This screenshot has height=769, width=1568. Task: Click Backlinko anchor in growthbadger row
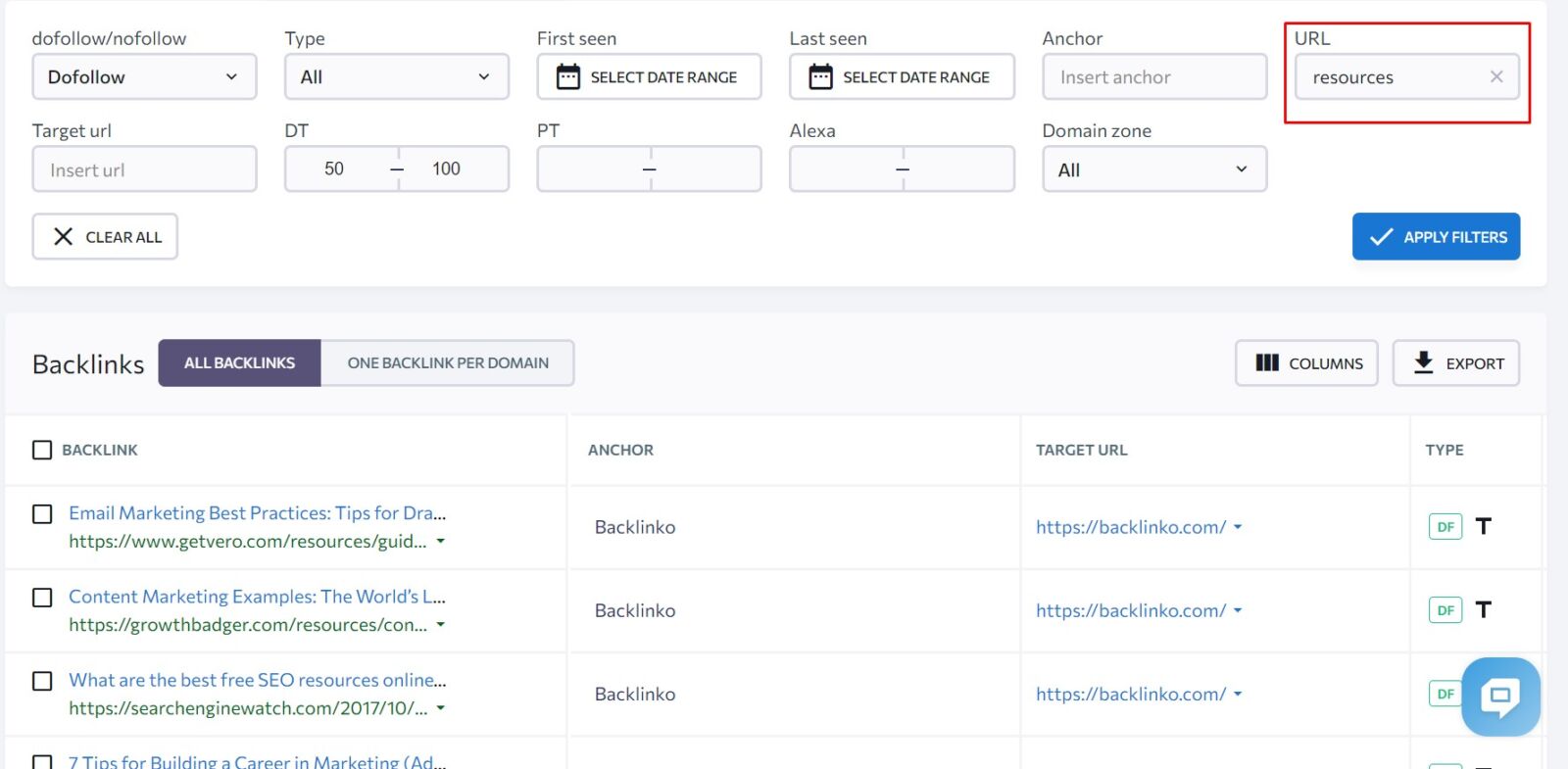pyautogui.click(x=635, y=610)
